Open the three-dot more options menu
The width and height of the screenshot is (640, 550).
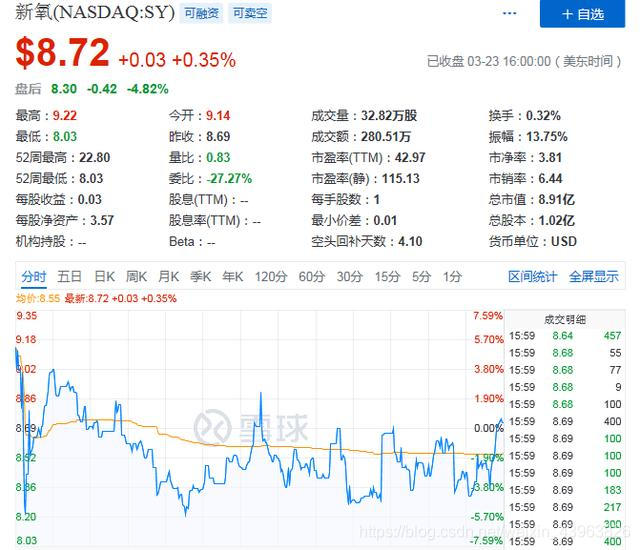tap(509, 13)
